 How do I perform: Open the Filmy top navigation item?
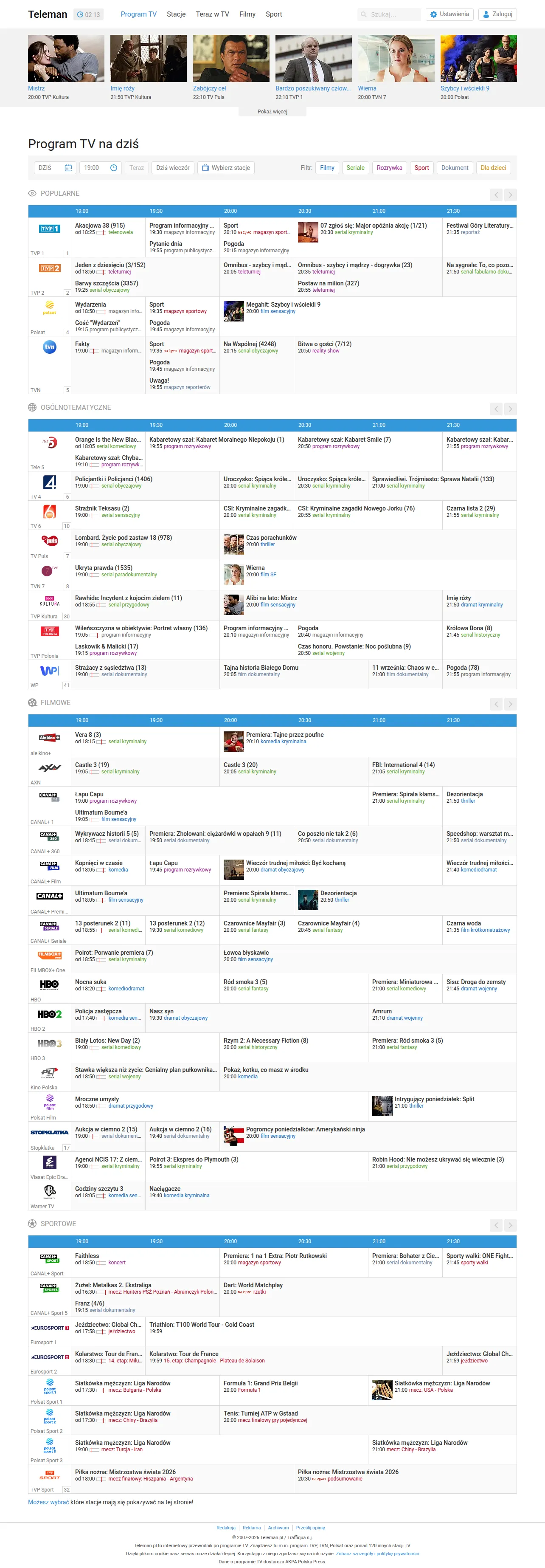click(x=247, y=14)
